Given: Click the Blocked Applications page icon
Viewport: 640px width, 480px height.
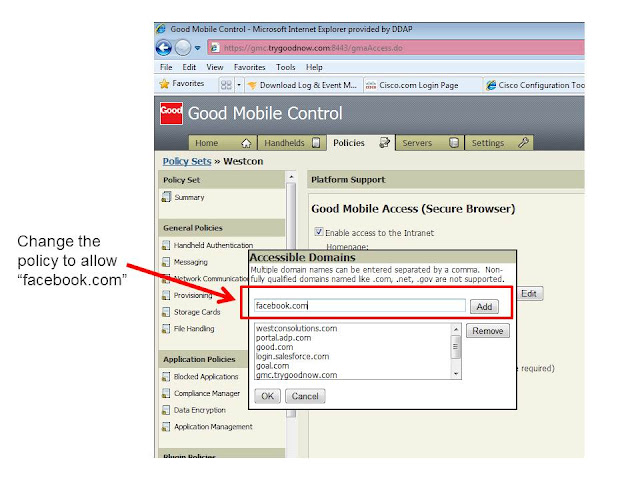Looking at the screenshot, I should click(166, 376).
